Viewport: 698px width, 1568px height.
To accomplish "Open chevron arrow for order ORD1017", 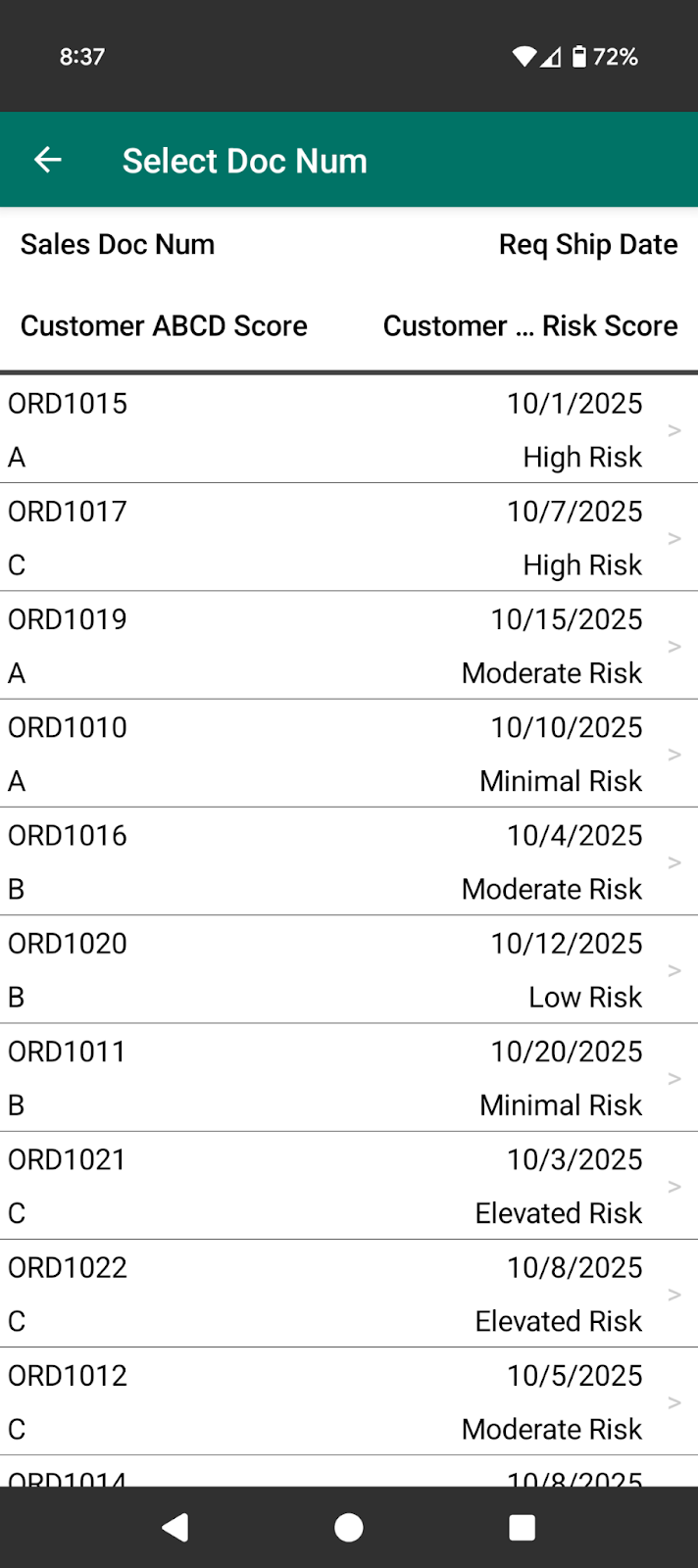I will pos(673,538).
